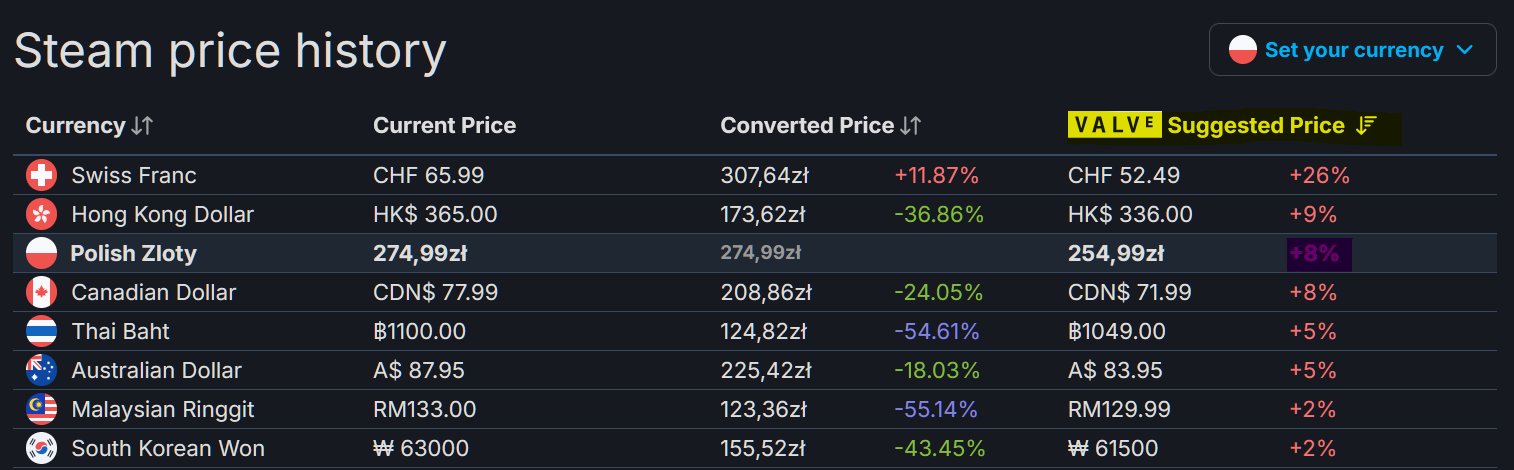Click the Thai Baht flag icon
The height and width of the screenshot is (470, 1514).
tap(41, 332)
